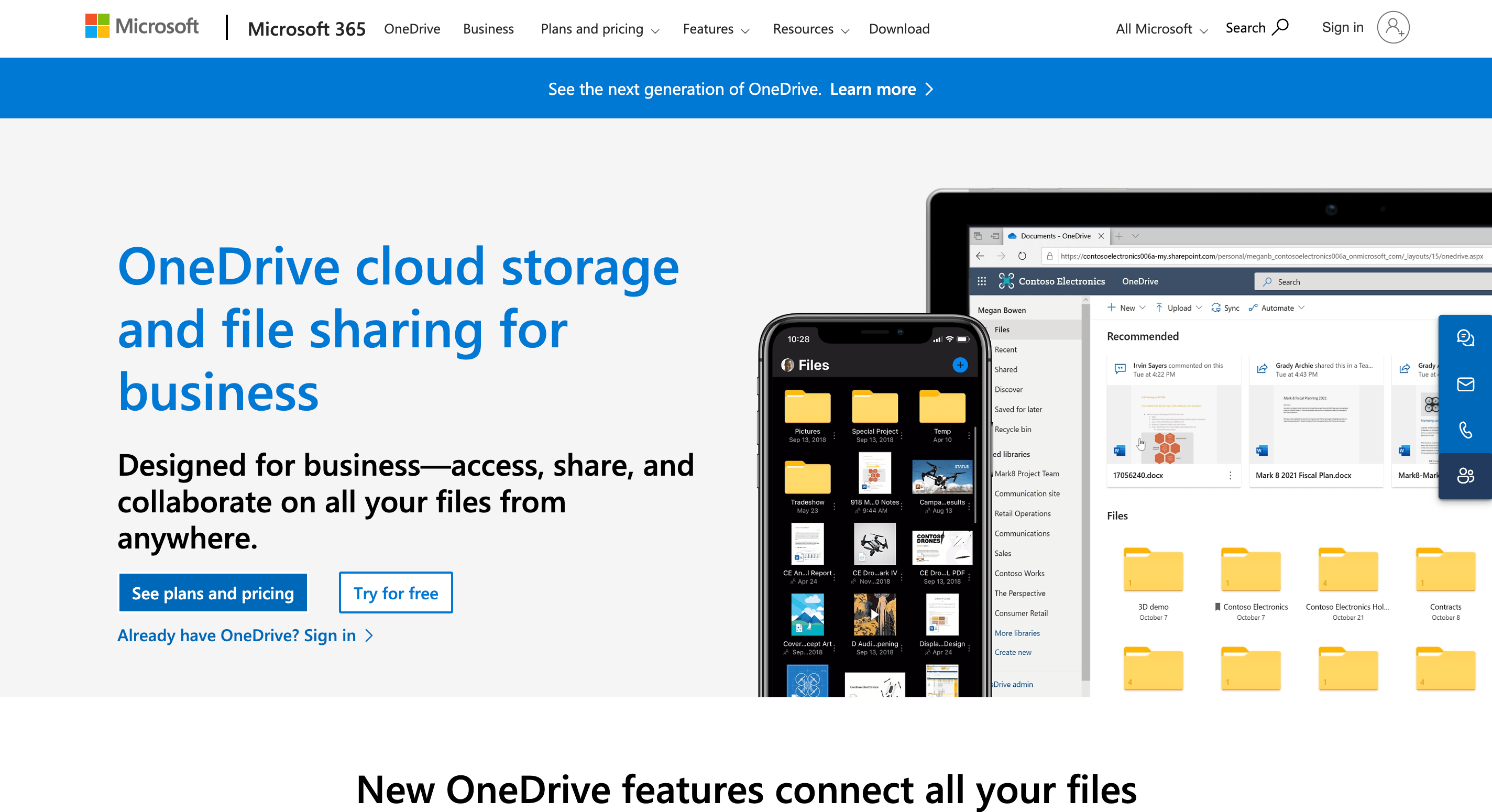Click the Microsoft logo in the header
1492x812 pixels.
[x=142, y=27]
